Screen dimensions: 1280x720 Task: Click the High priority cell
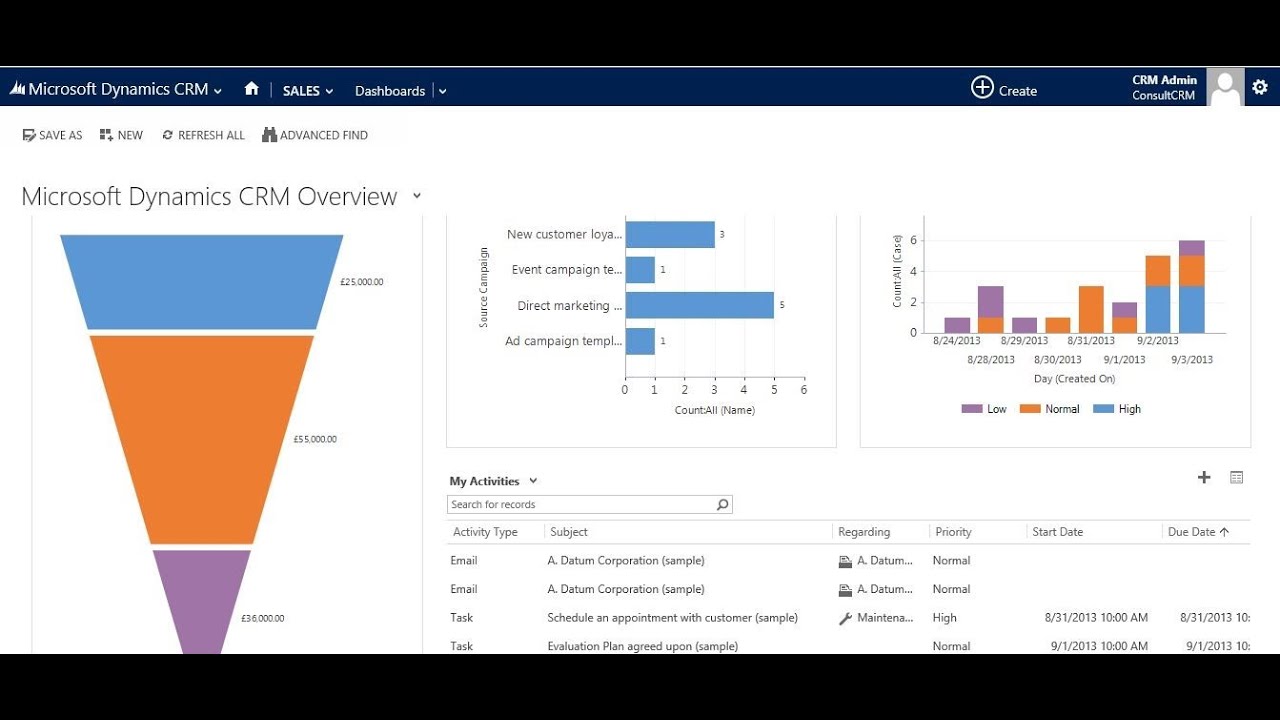click(944, 618)
